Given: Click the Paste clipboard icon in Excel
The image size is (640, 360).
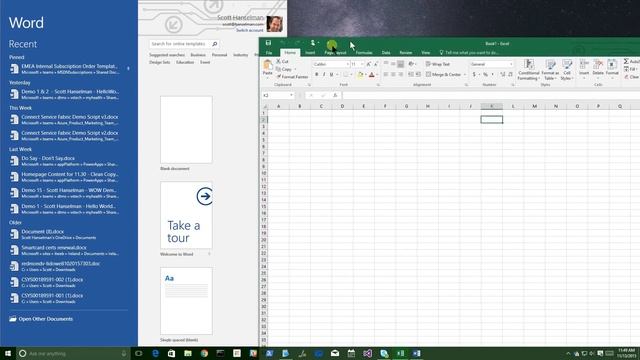Looking at the screenshot, I should pyautogui.click(x=268, y=65).
